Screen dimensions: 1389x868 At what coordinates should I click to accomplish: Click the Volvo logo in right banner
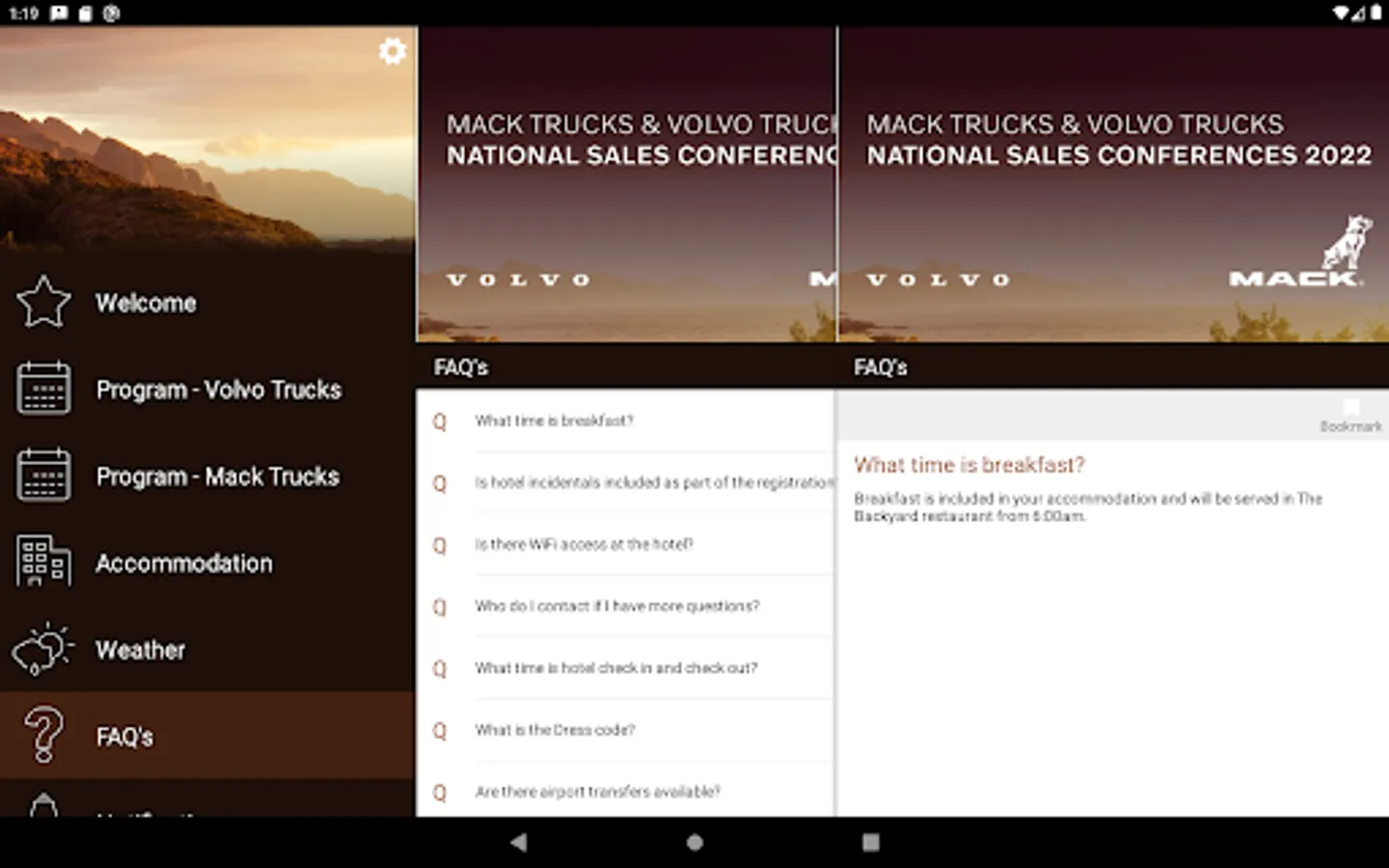[939, 280]
